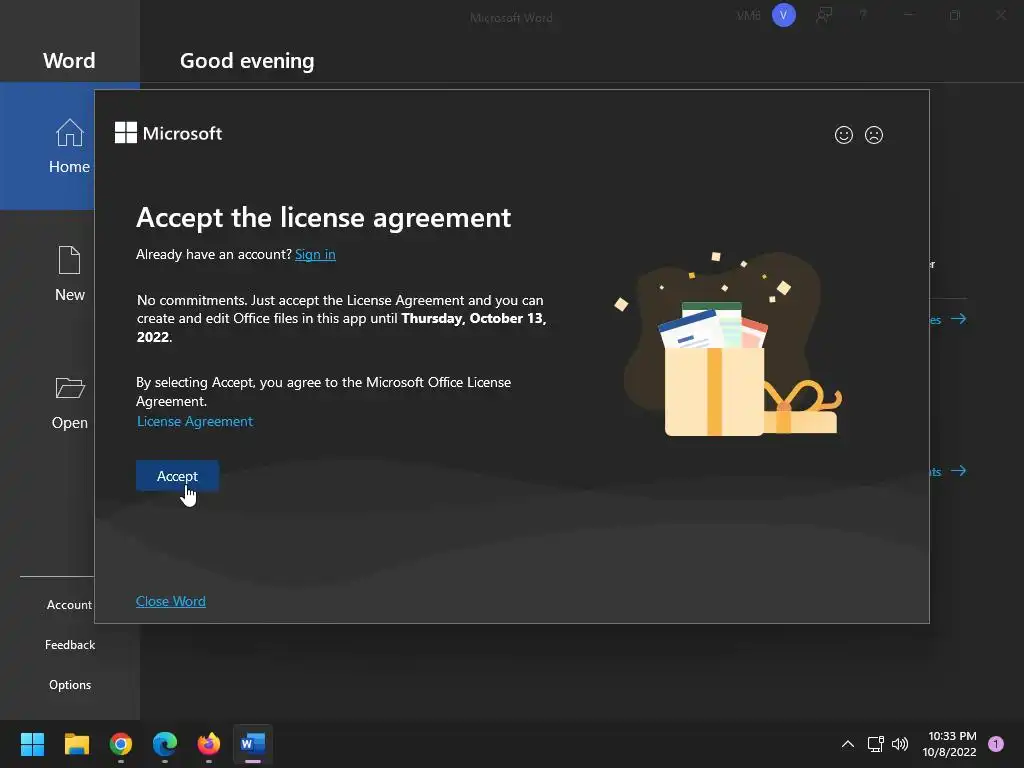Click the Home house icon
The image size is (1024, 768).
(69, 133)
